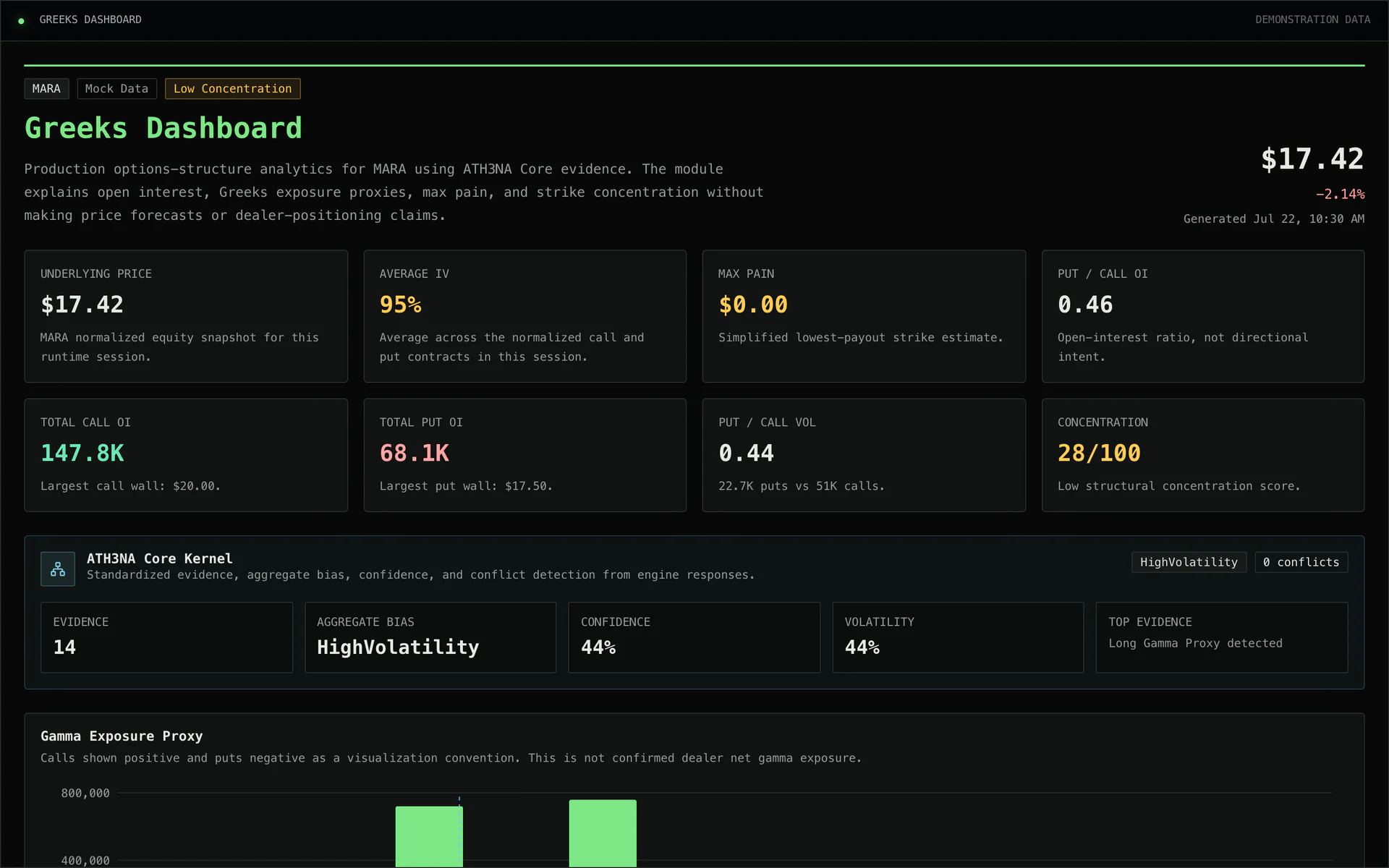Click the green status dot beside GREEKS DASHBOARD

tap(21, 21)
